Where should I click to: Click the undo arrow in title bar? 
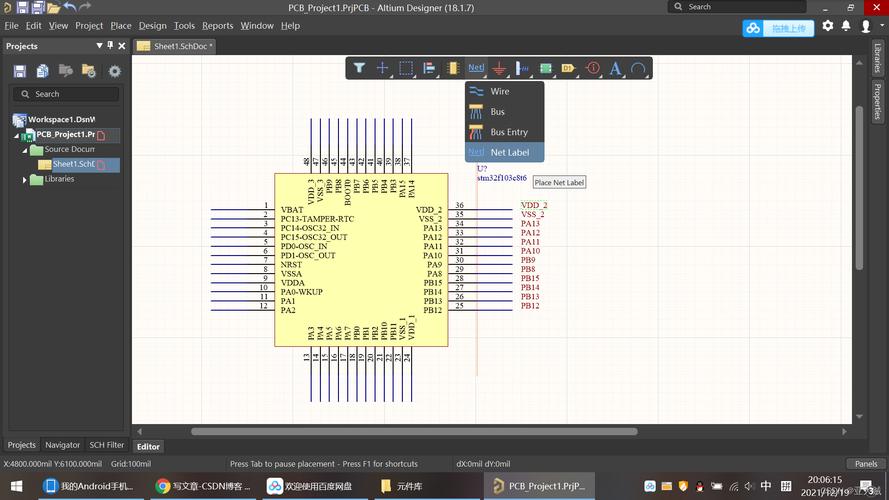pos(70,7)
